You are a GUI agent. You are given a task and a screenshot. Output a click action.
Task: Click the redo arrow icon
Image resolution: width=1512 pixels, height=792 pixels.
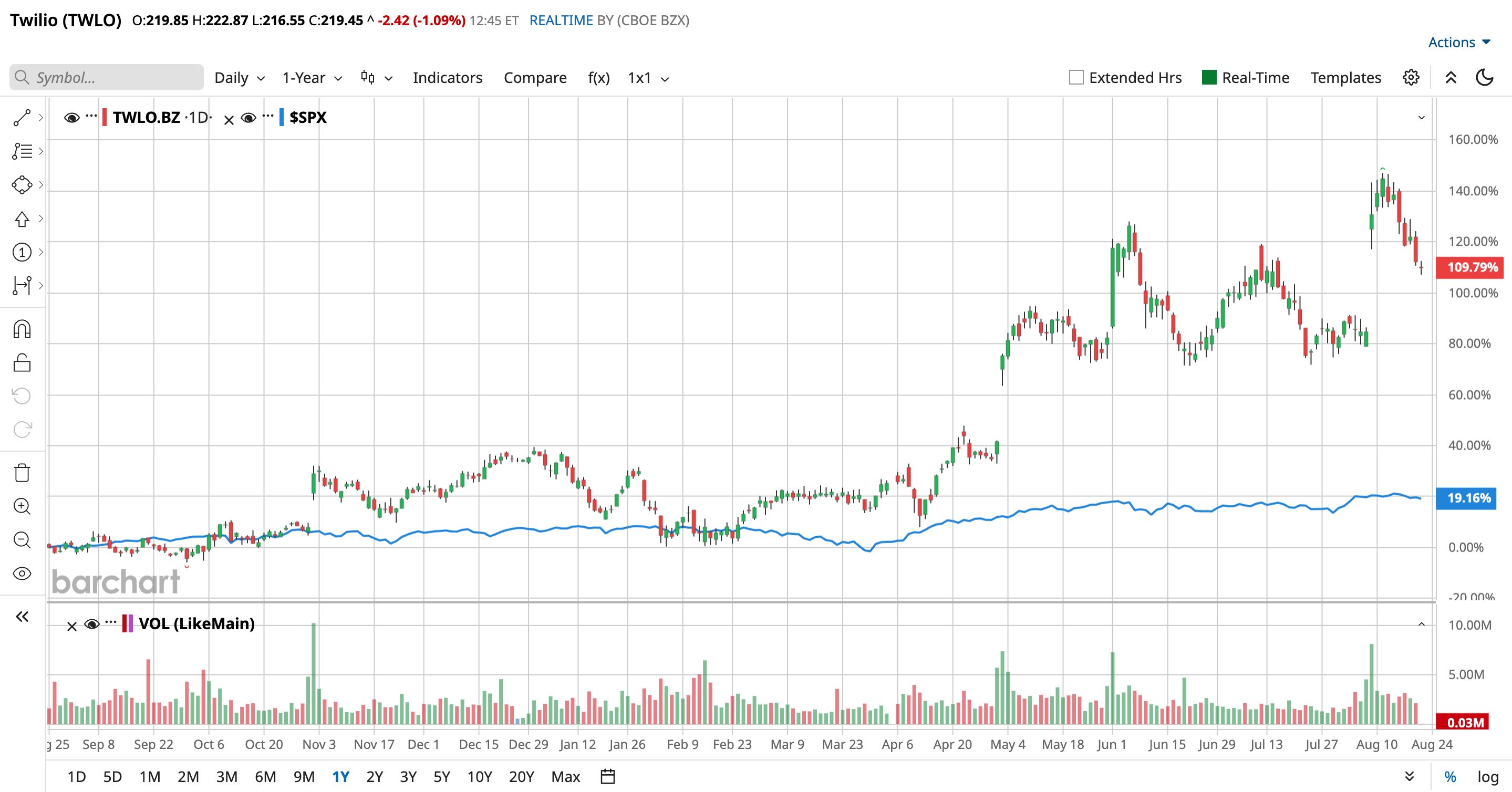click(22, 430)
